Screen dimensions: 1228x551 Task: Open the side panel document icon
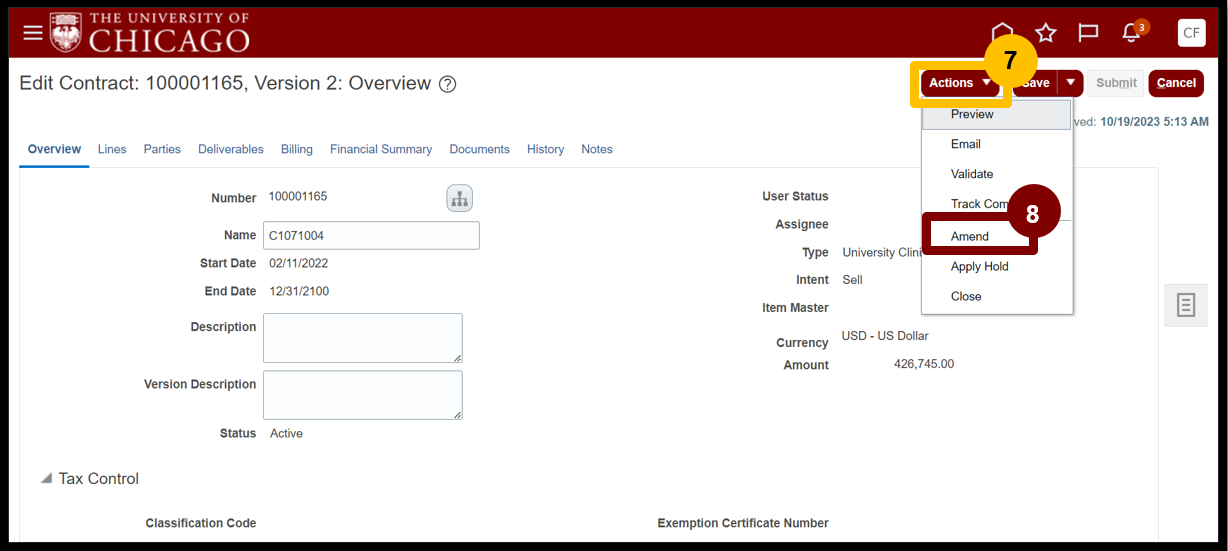pos(1186,305)
